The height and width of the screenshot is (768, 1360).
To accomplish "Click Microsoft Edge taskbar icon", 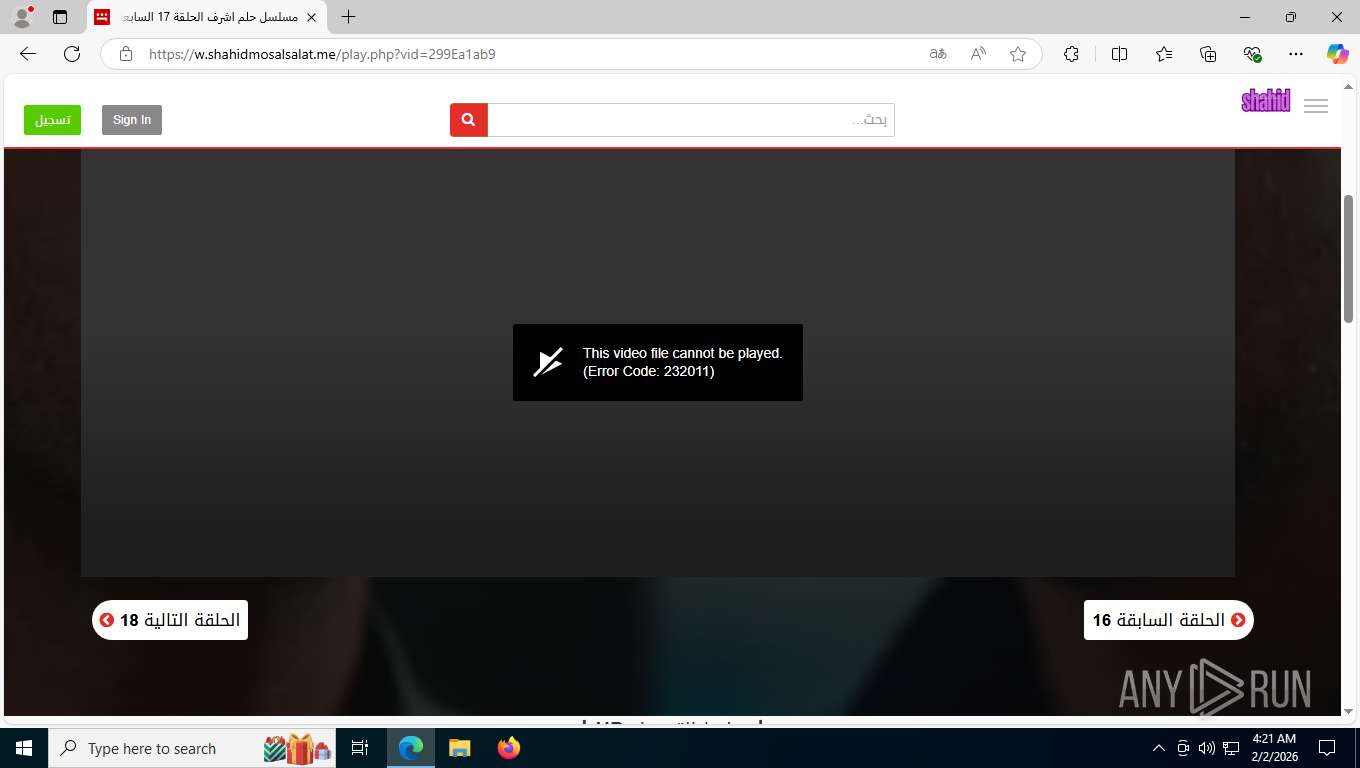I will [x=411, y=748].
